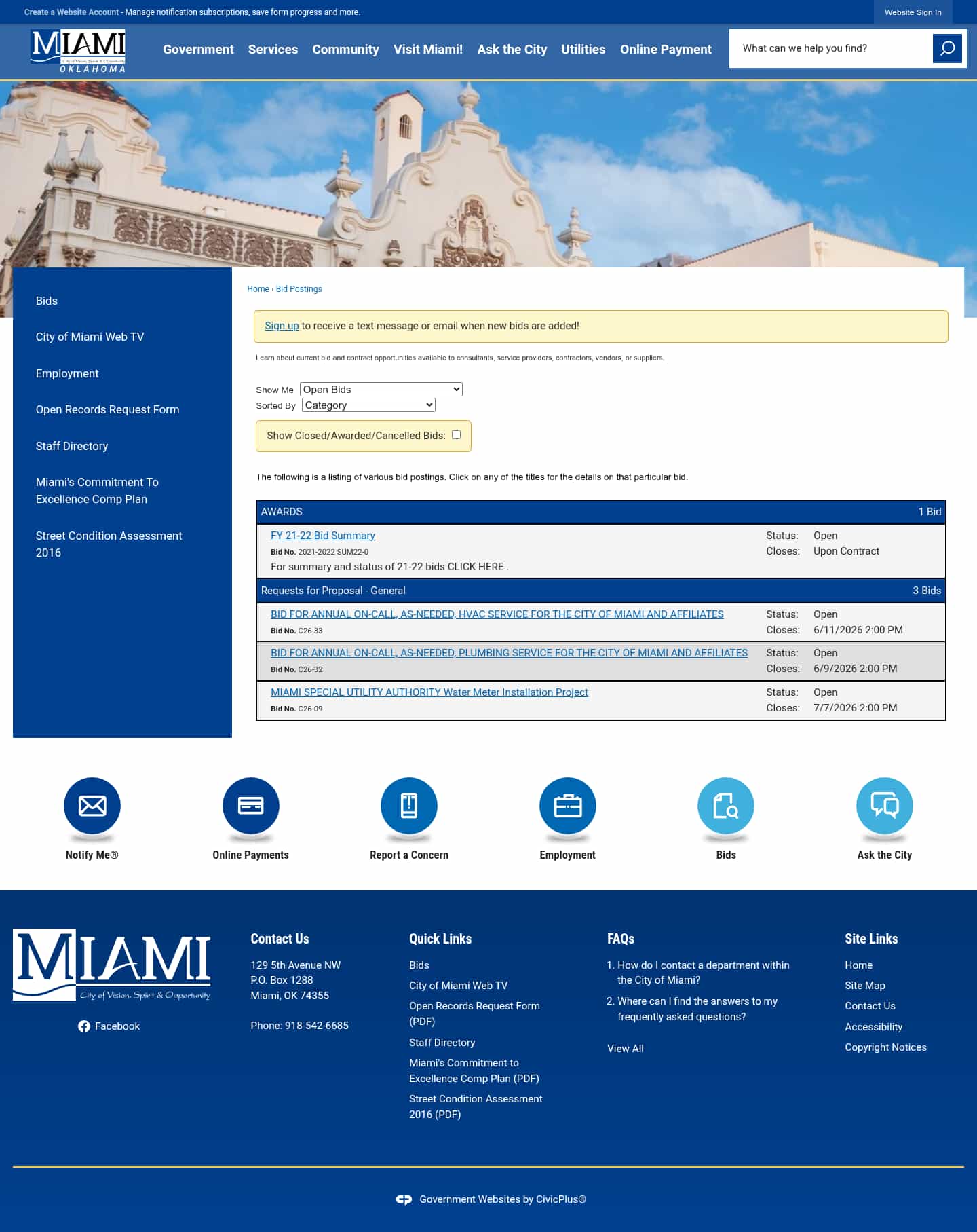977x1232 pixels.
Task: Click Create a Website Account link
Action: 71,12
